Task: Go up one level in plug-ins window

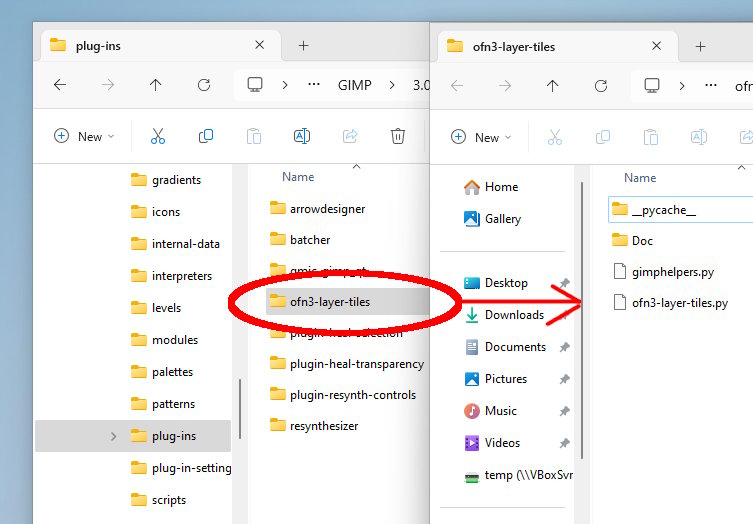Action: click(156, 85)
